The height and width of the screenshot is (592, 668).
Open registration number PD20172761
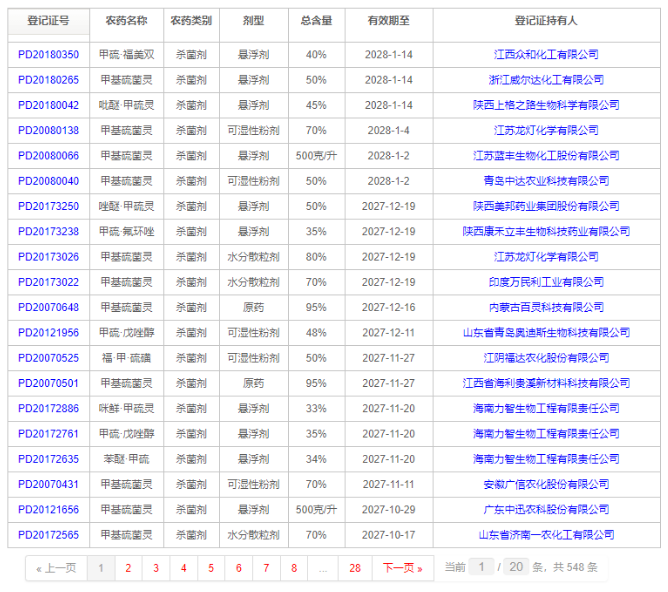[48, 434]
